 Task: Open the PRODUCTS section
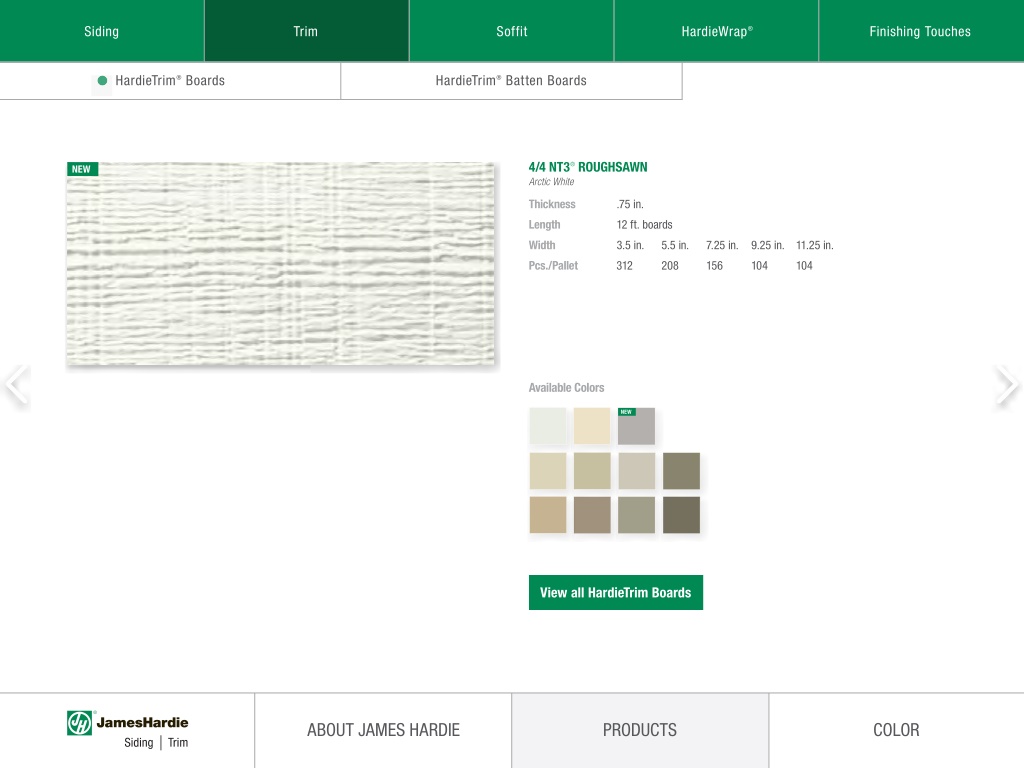pyautogui.click(x=640, y=730)
